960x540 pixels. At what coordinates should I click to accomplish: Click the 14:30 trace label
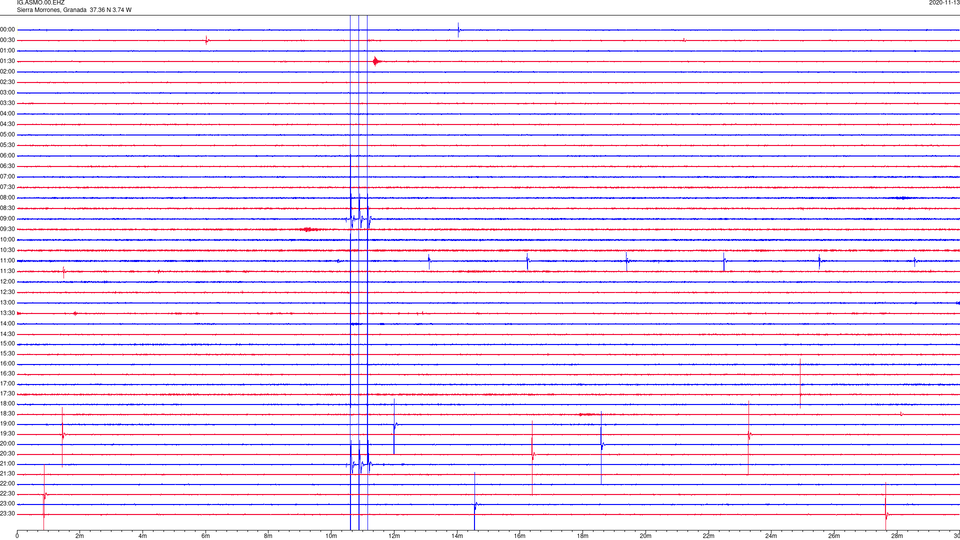coord(8,334)
